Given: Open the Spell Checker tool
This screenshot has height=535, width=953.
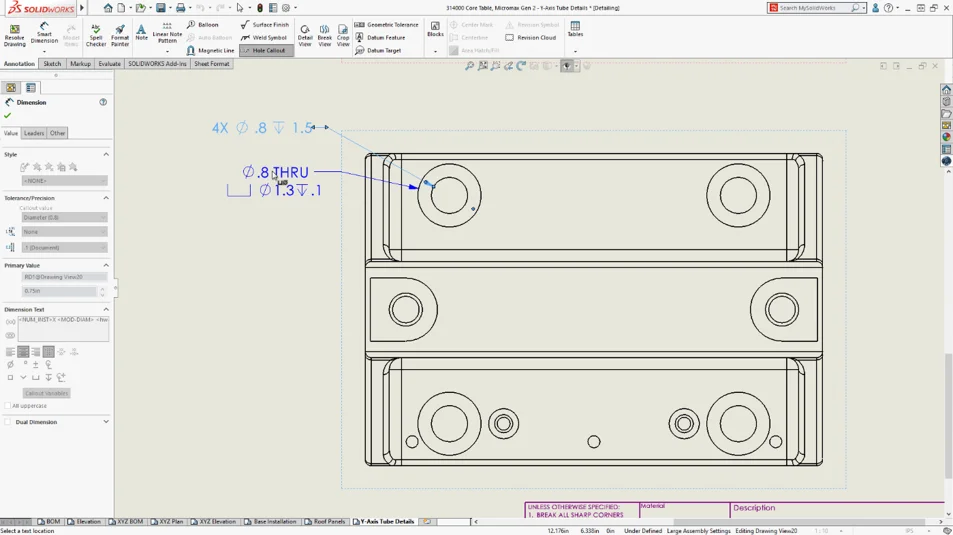Looking at the screenshot, I should coord(96,35).
